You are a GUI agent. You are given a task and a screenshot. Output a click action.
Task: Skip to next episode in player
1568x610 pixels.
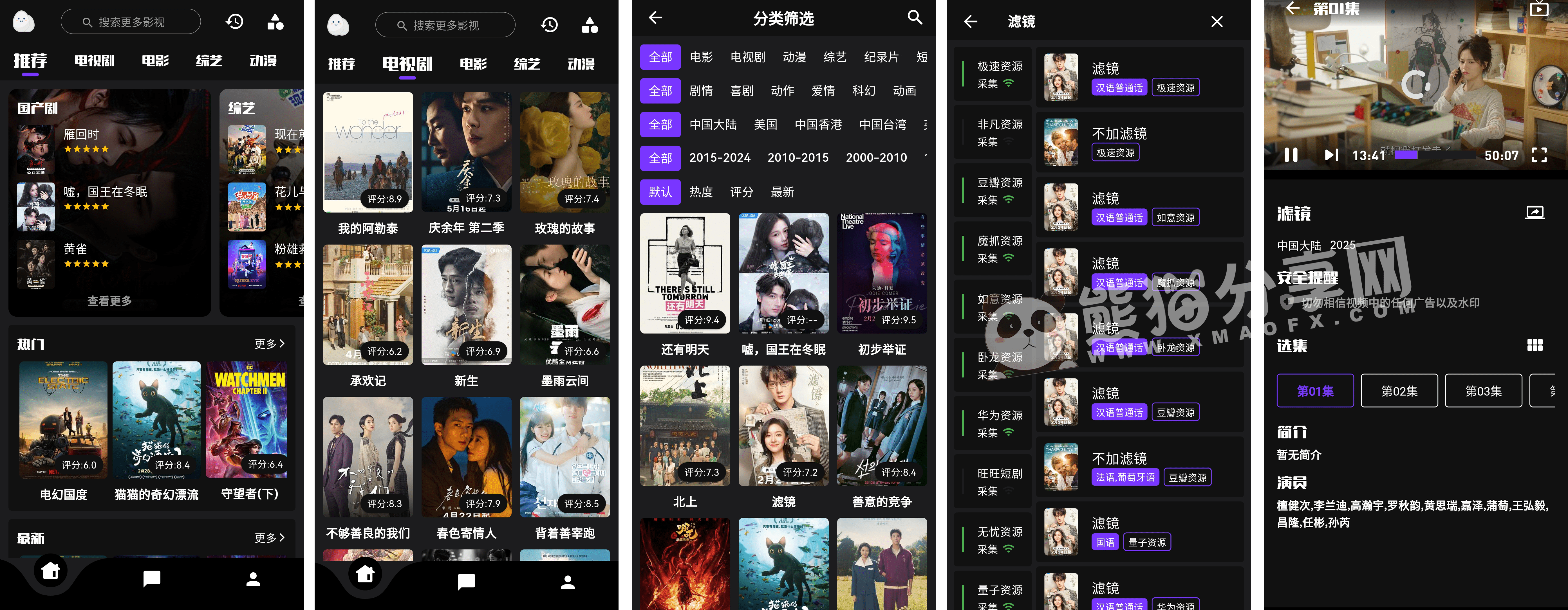tap(1331, 155)
